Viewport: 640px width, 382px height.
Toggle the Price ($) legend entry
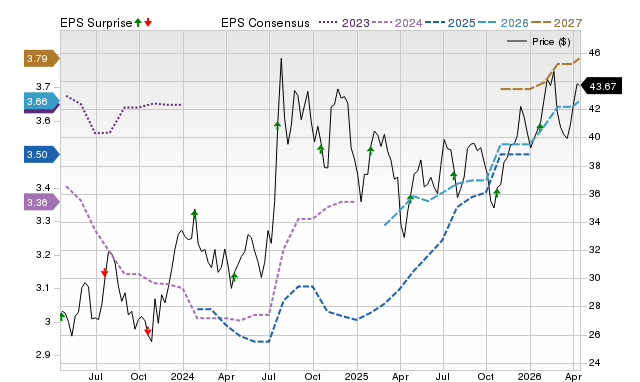tap(538, 42)
